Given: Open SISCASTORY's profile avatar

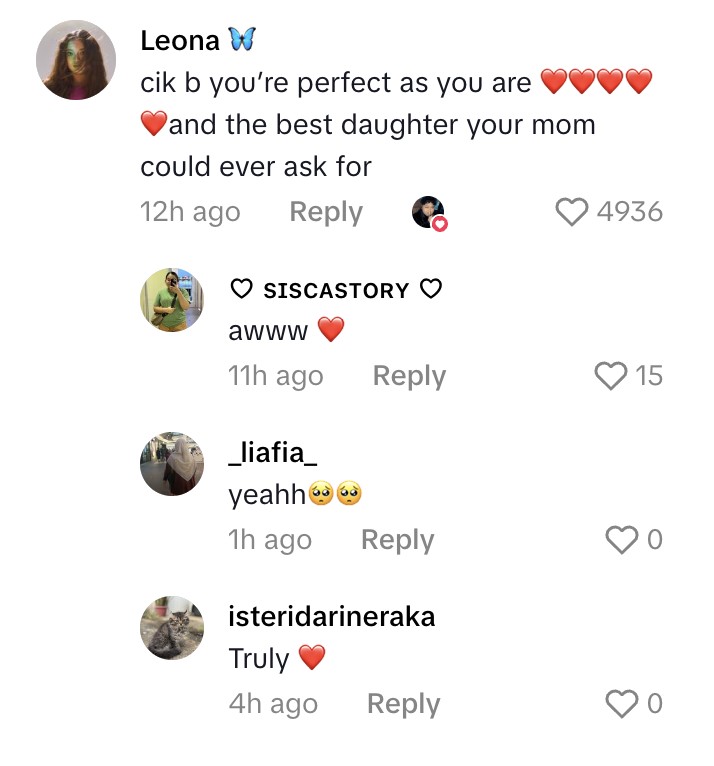Looking at the screenshot, I should 172,299.
